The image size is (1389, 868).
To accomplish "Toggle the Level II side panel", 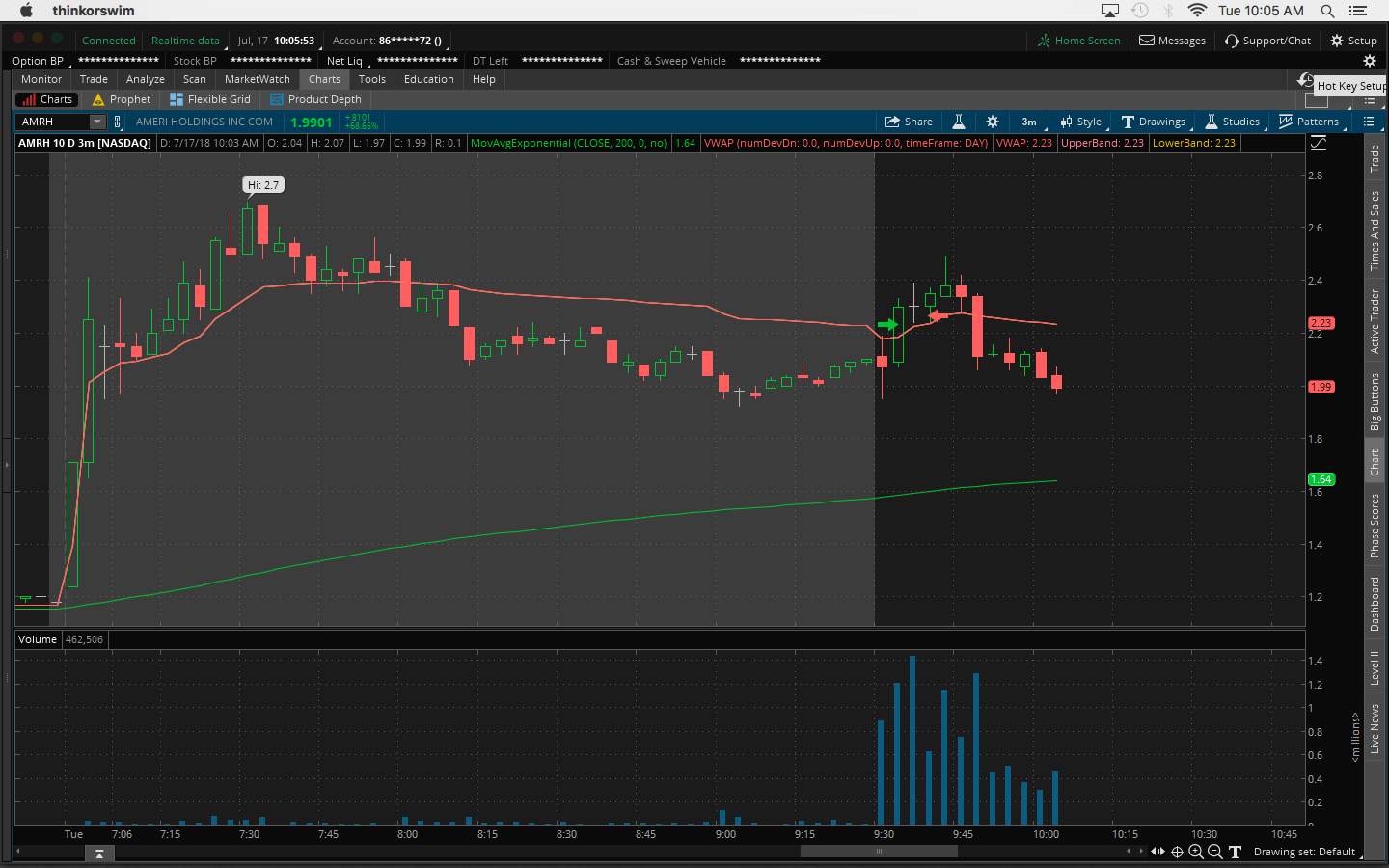I will click(1375, 667).
